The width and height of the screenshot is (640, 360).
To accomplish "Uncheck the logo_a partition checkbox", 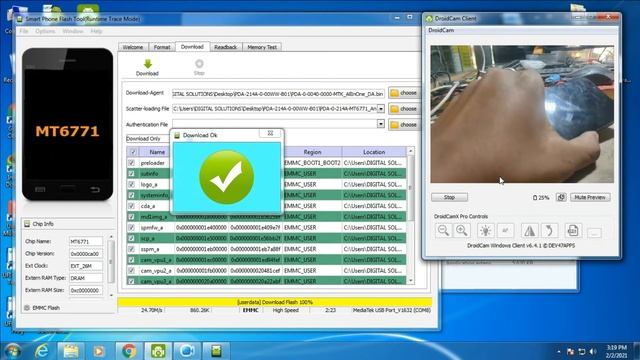I will coord(131,184).
